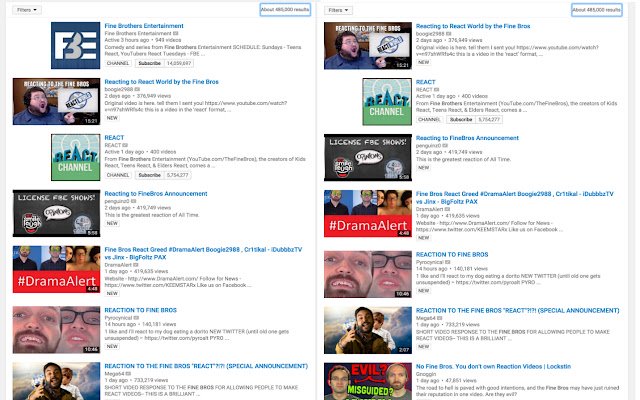Click NEW badge under penguinz0 video, right panel
The image size is (640, 400).
click(424, 168)
